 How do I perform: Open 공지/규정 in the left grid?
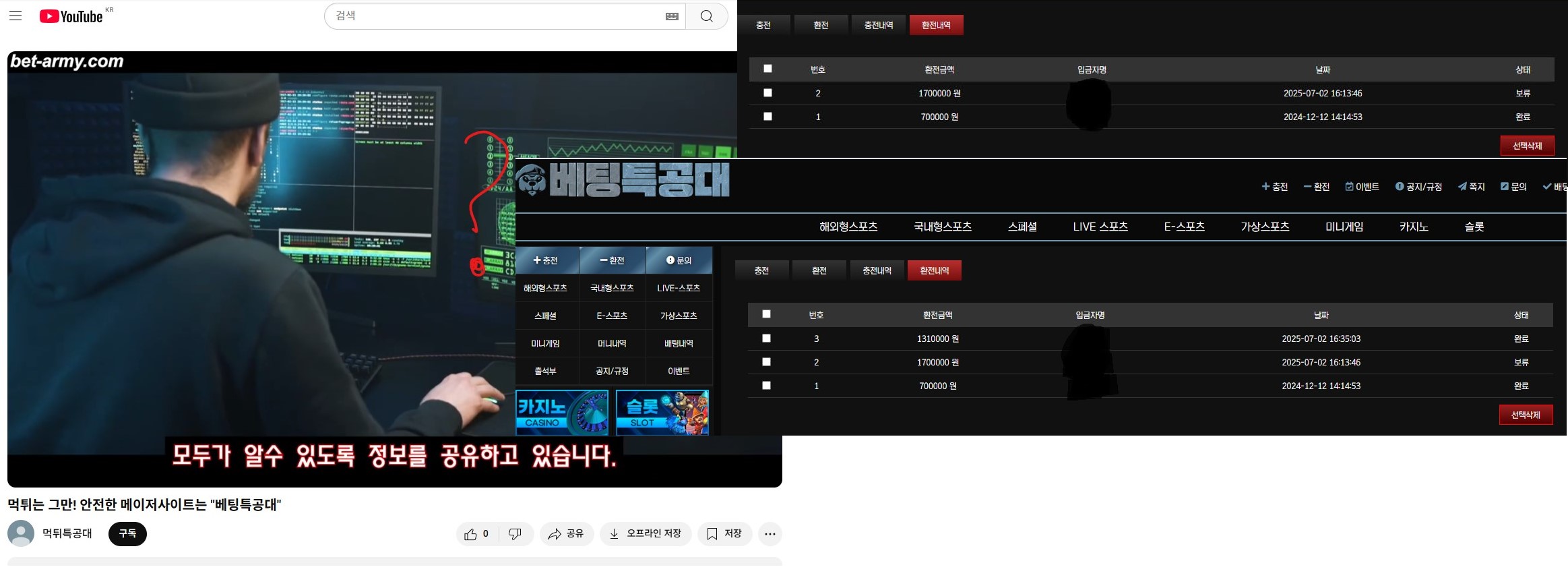[613, 371]
